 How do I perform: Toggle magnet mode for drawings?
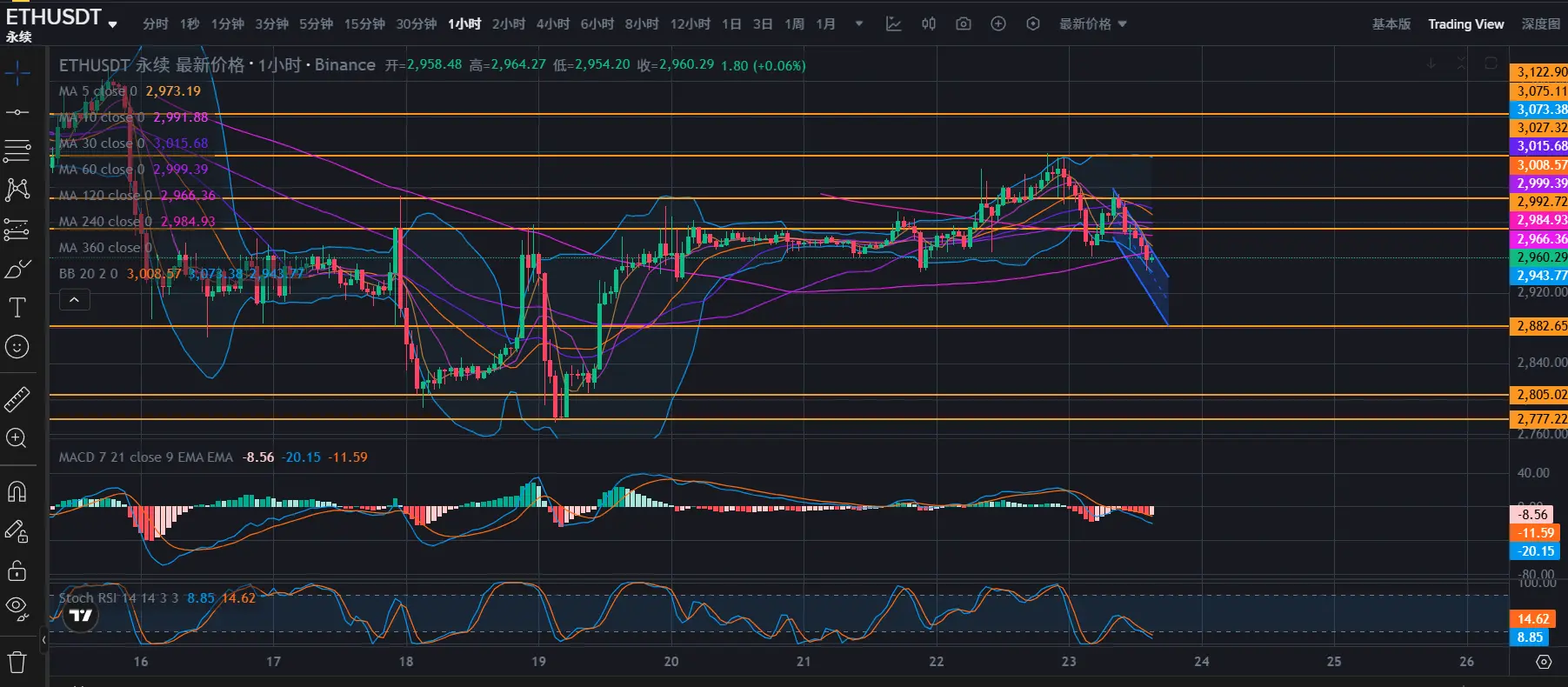click(17, 492)
